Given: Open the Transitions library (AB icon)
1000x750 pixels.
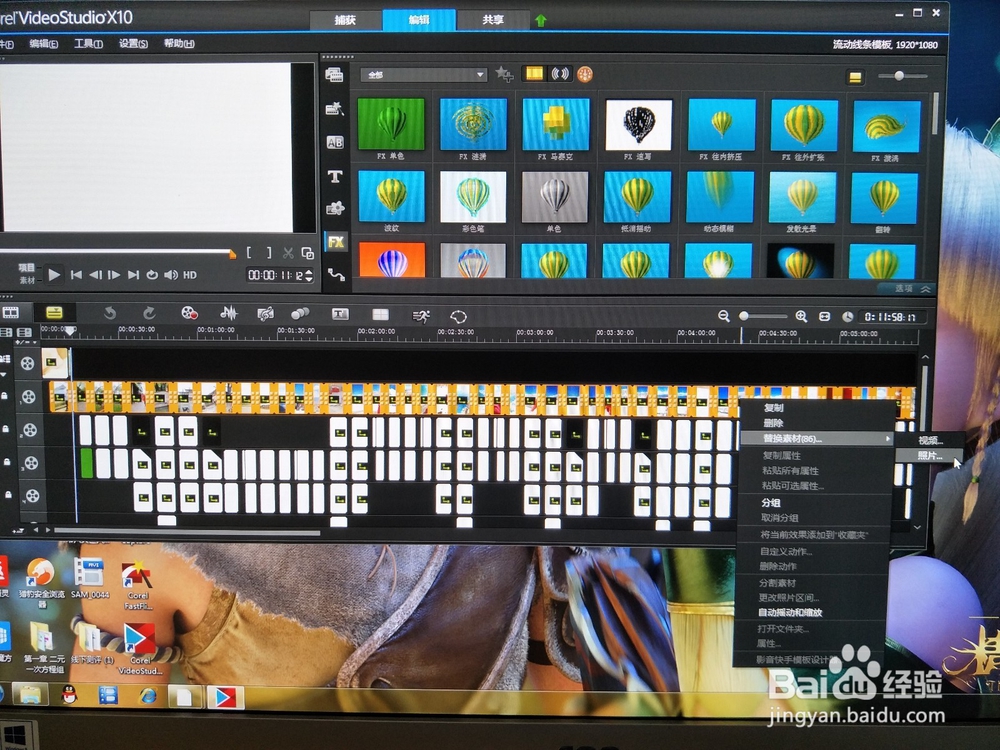Looking at the screenshot, I should tap(335, 142).
